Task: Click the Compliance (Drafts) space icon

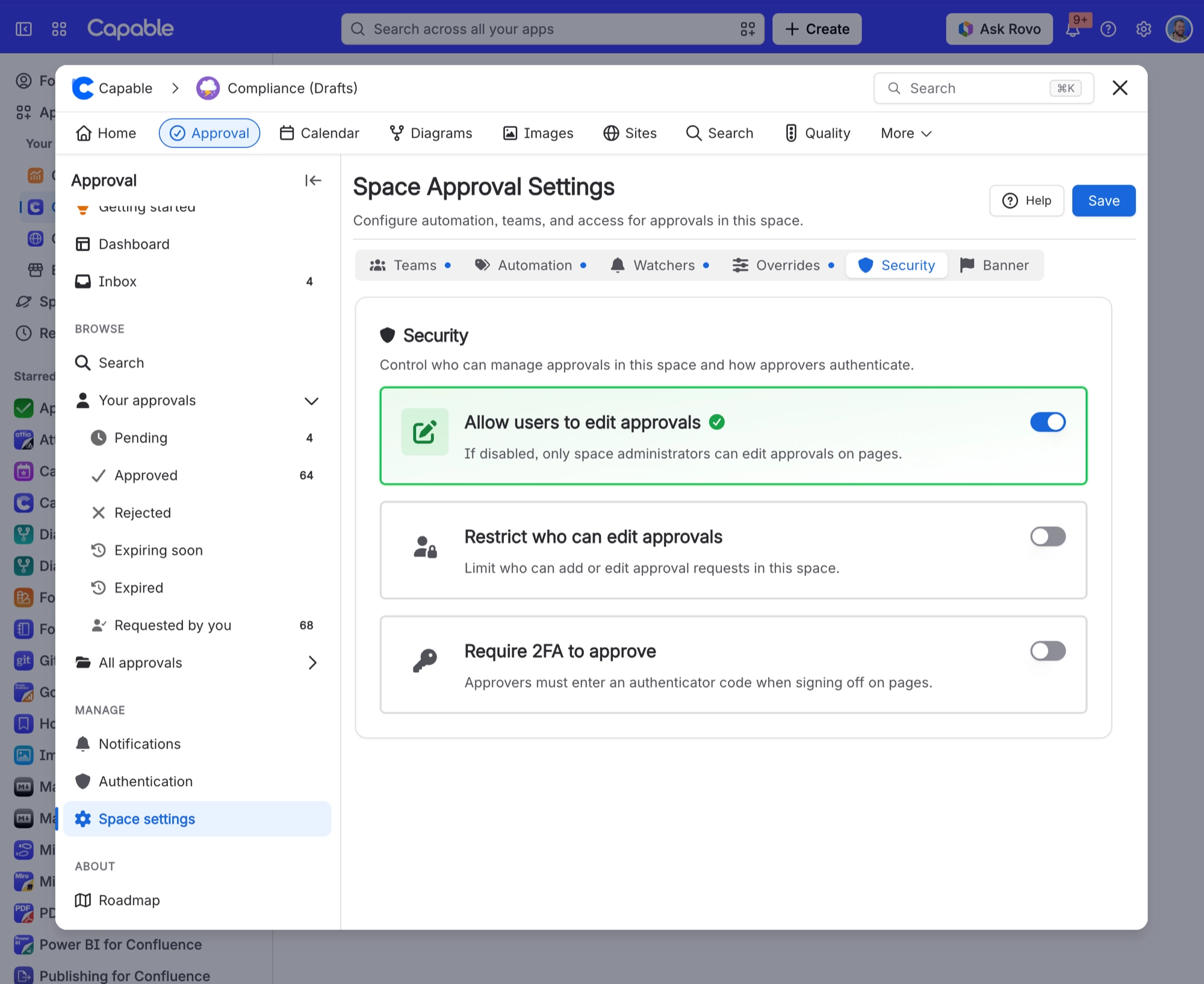Action: tap(208, 88)
